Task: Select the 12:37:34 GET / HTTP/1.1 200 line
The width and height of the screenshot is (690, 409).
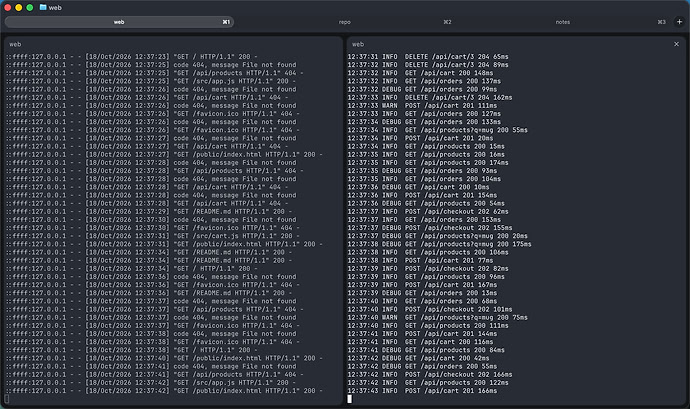Action: point(132,269)
